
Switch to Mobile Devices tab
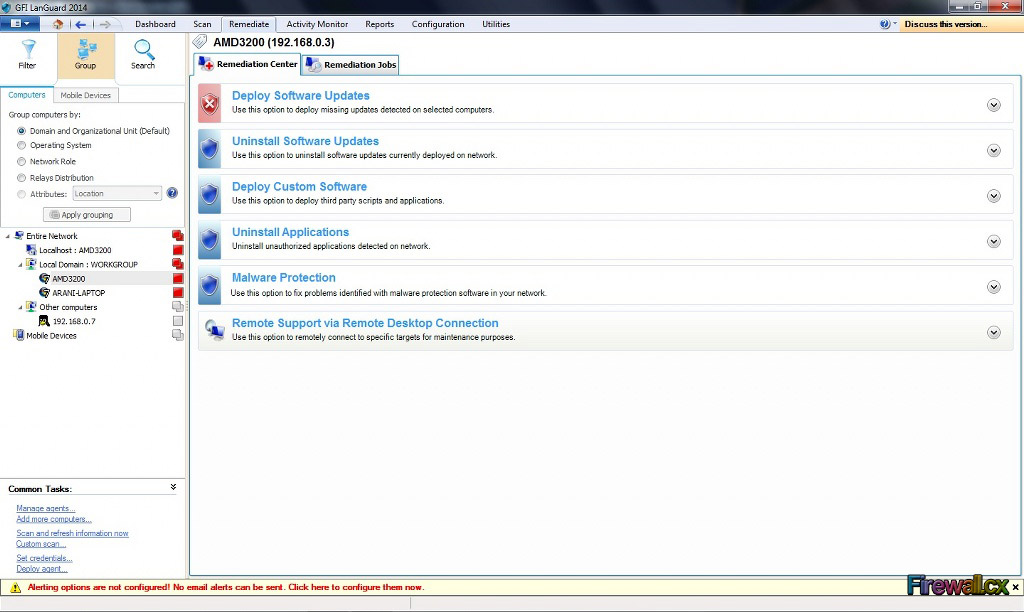tap(86, 95)
